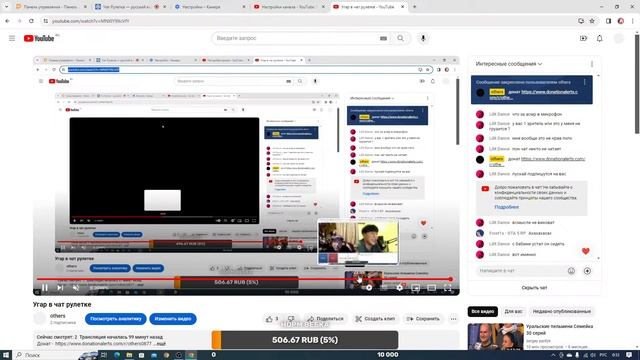
Task: Open the Уральские пельмени video thumbnail
Action: point(496,337)
